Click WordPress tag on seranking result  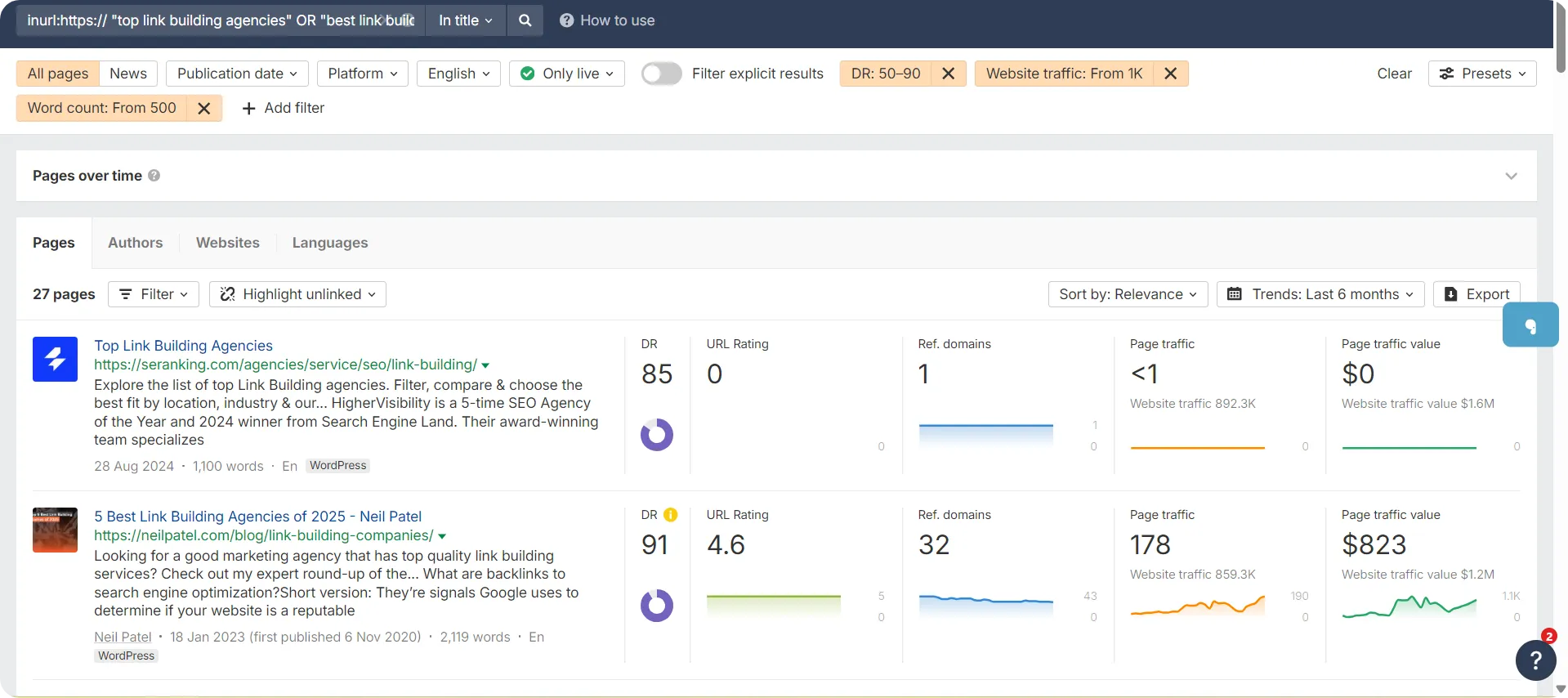(x=338, y=466)
